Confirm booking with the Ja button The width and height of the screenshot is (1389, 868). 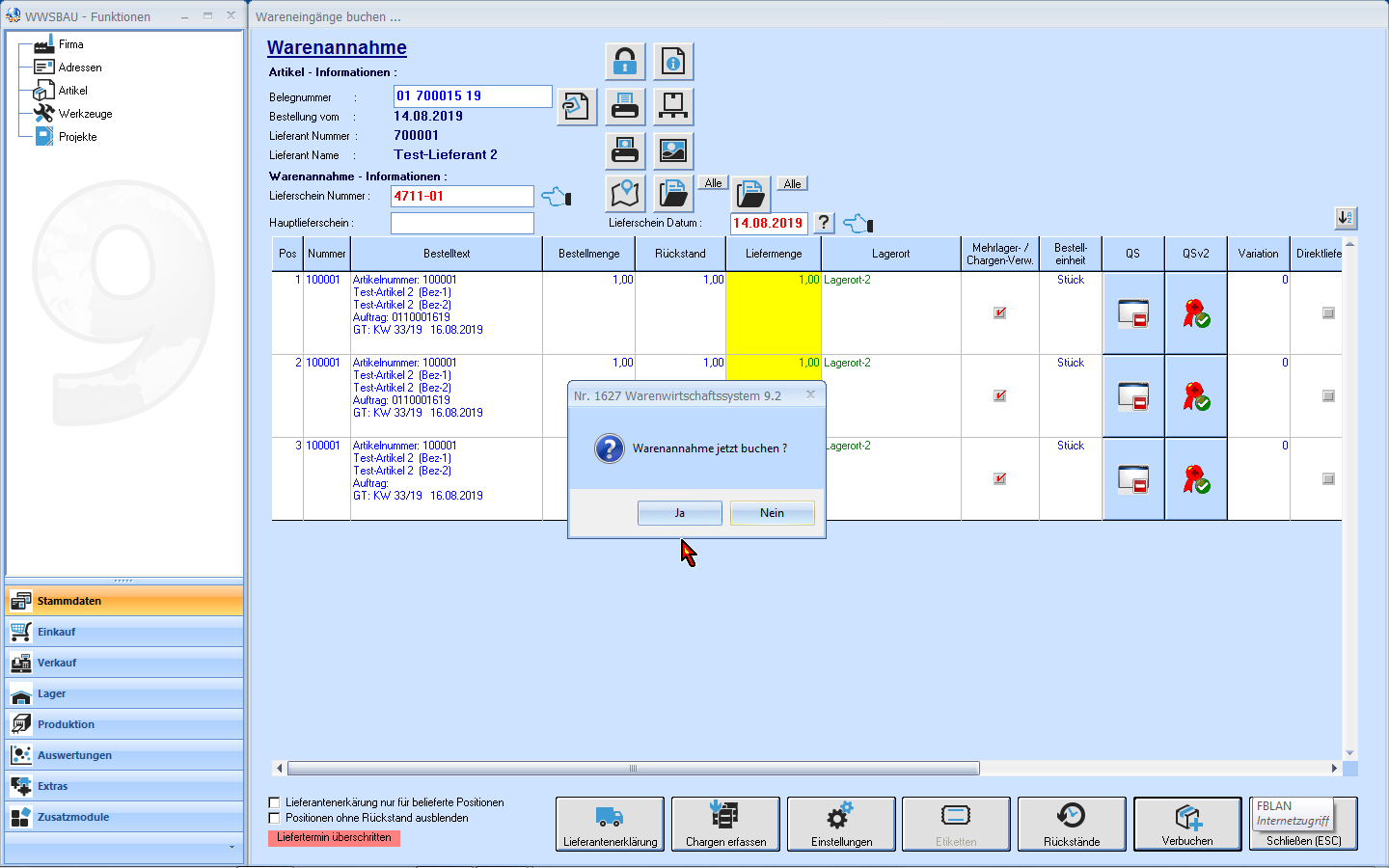click(x=679, y=513)
